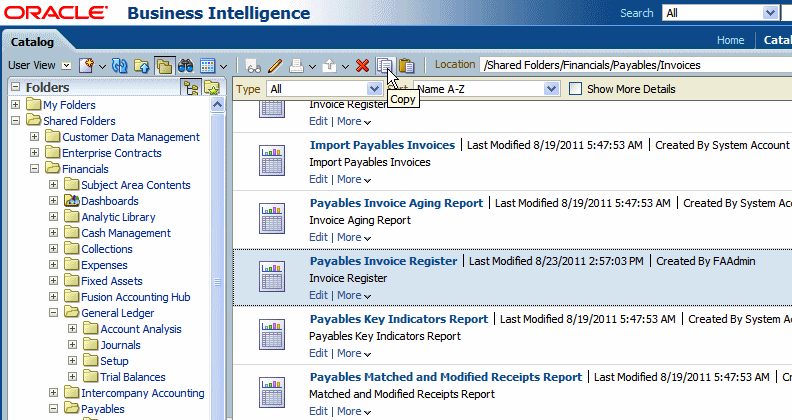The width and height of the screenshot is (792, 420).
Task: Collapse the General Ledger tree node
Action: click(54, 312)
